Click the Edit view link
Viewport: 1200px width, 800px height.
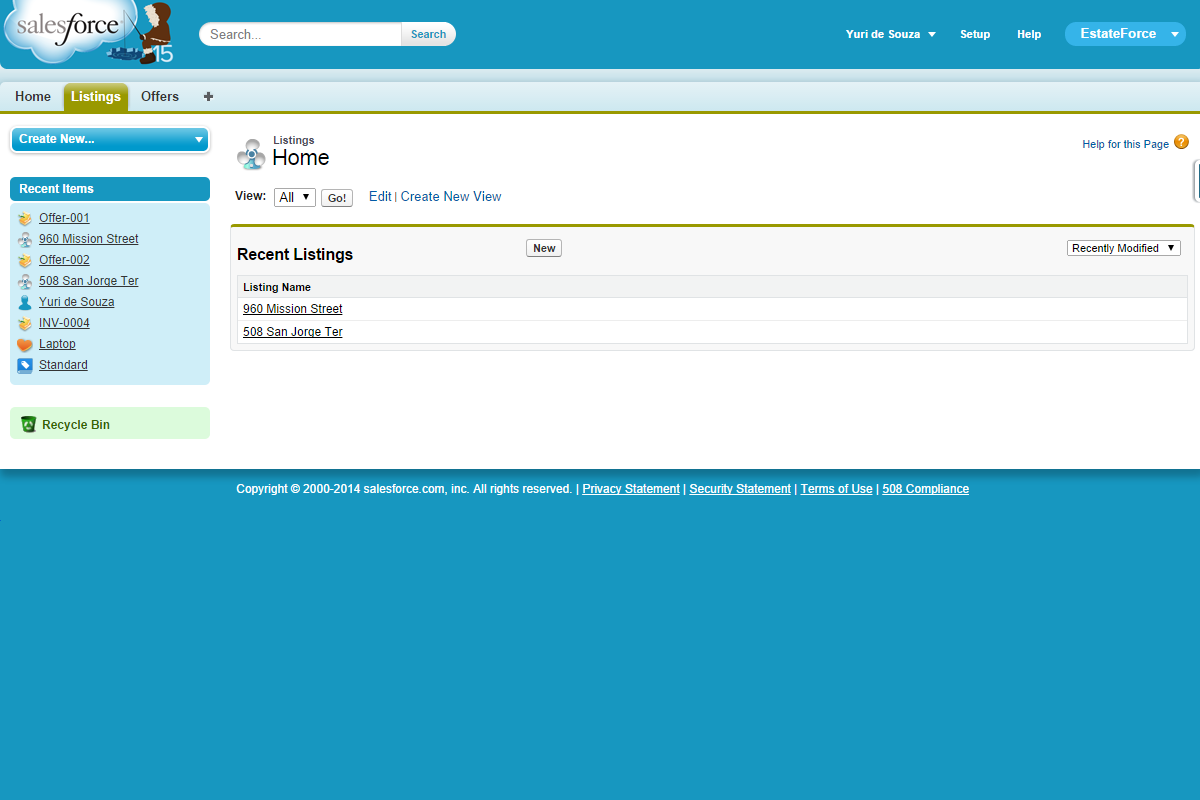tap(380, 196)
